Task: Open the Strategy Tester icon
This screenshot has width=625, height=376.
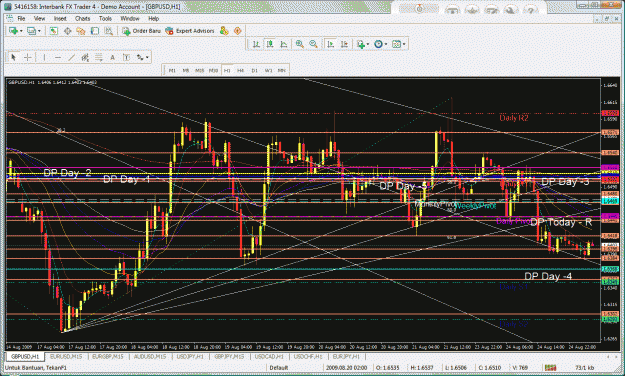Action: 108,31
